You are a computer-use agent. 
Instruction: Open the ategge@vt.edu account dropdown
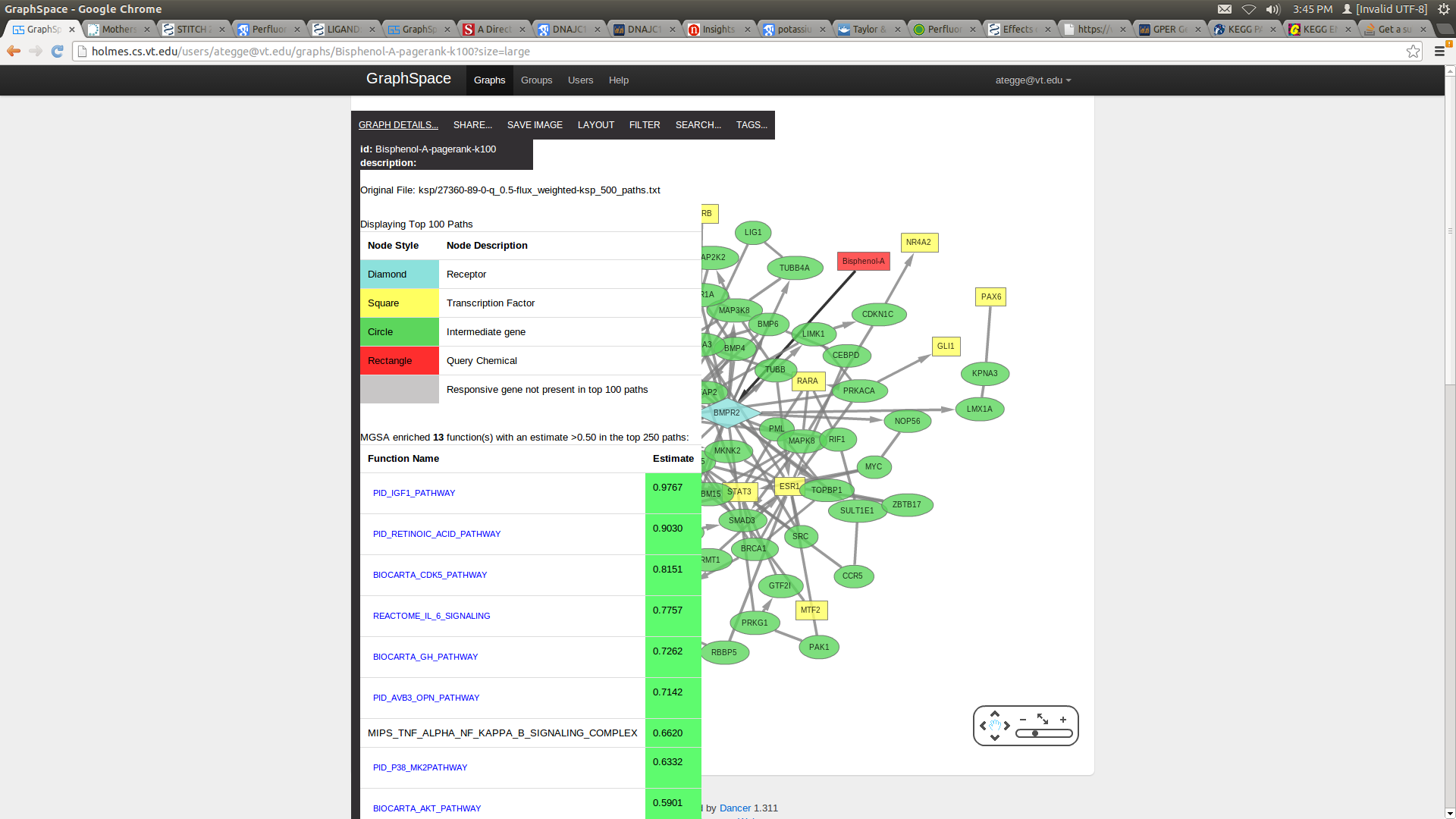tap(1033, 80)
